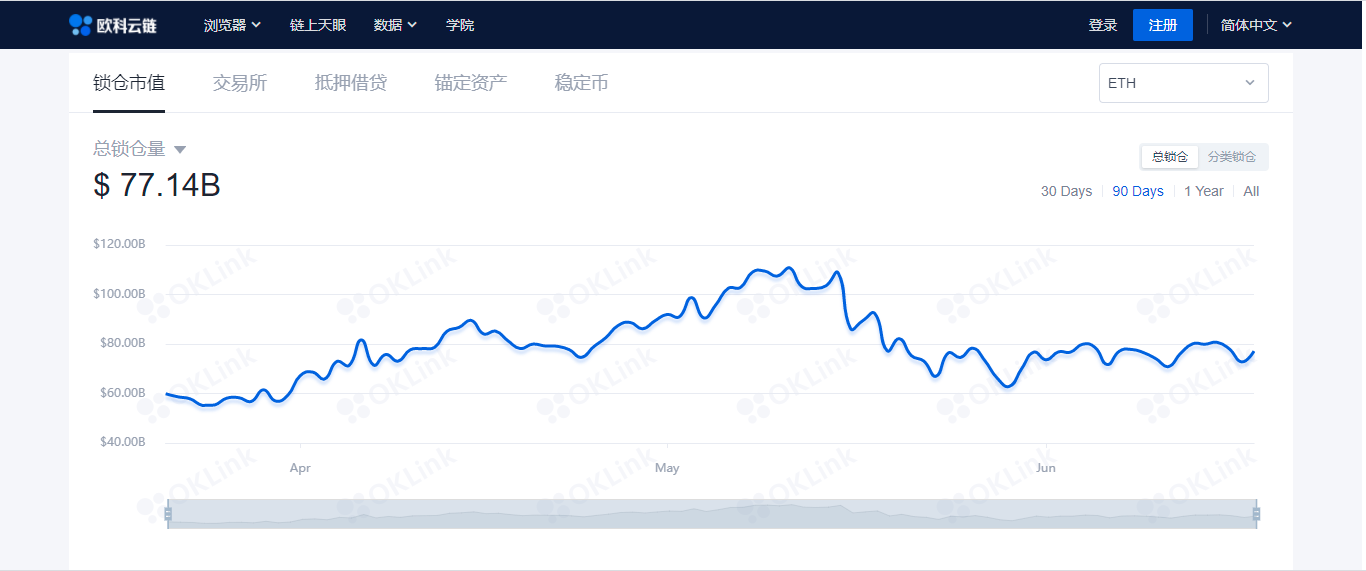1366x571 pixels.
Task: Switch to the 抵押借贷 tab
Action: click(x=351, y=83)
